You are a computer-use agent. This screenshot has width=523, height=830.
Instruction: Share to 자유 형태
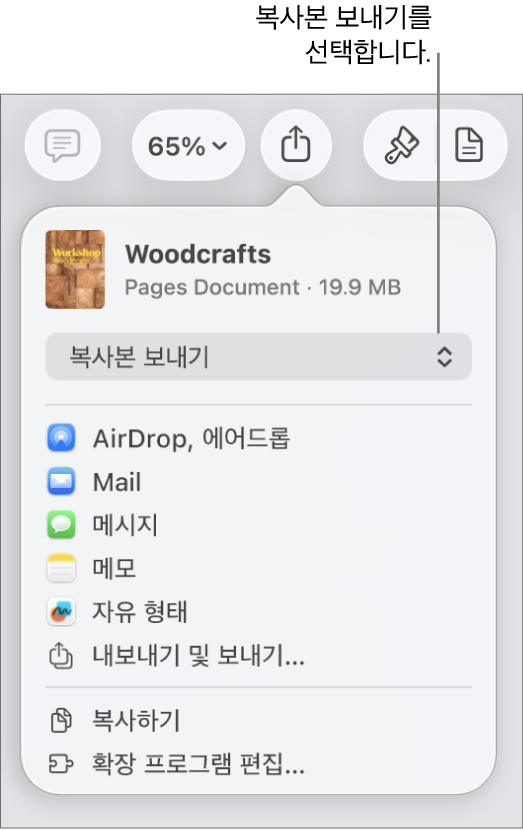click(x=140, y=612)
